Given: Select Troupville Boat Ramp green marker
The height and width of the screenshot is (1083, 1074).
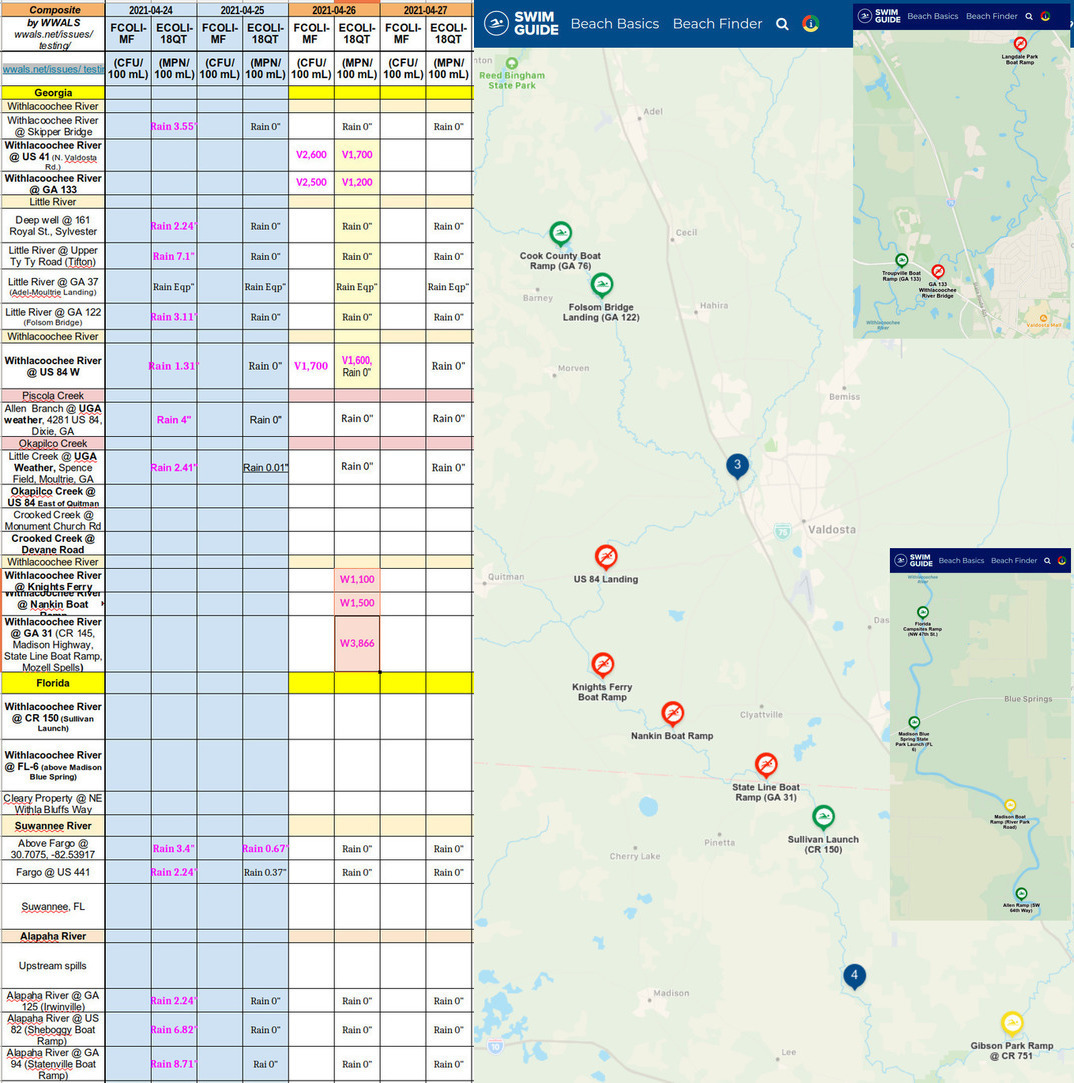Looking at the screenshot, I should coord(901,260).
